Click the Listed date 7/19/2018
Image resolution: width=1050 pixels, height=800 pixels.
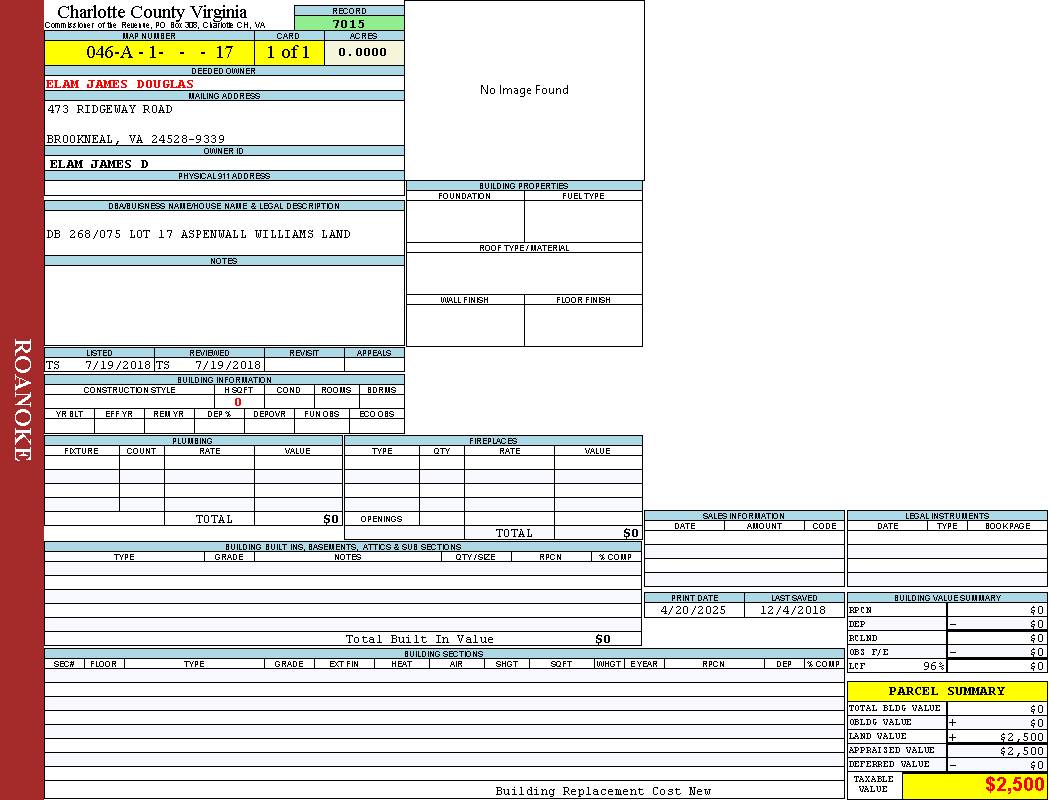coord(117,365)
